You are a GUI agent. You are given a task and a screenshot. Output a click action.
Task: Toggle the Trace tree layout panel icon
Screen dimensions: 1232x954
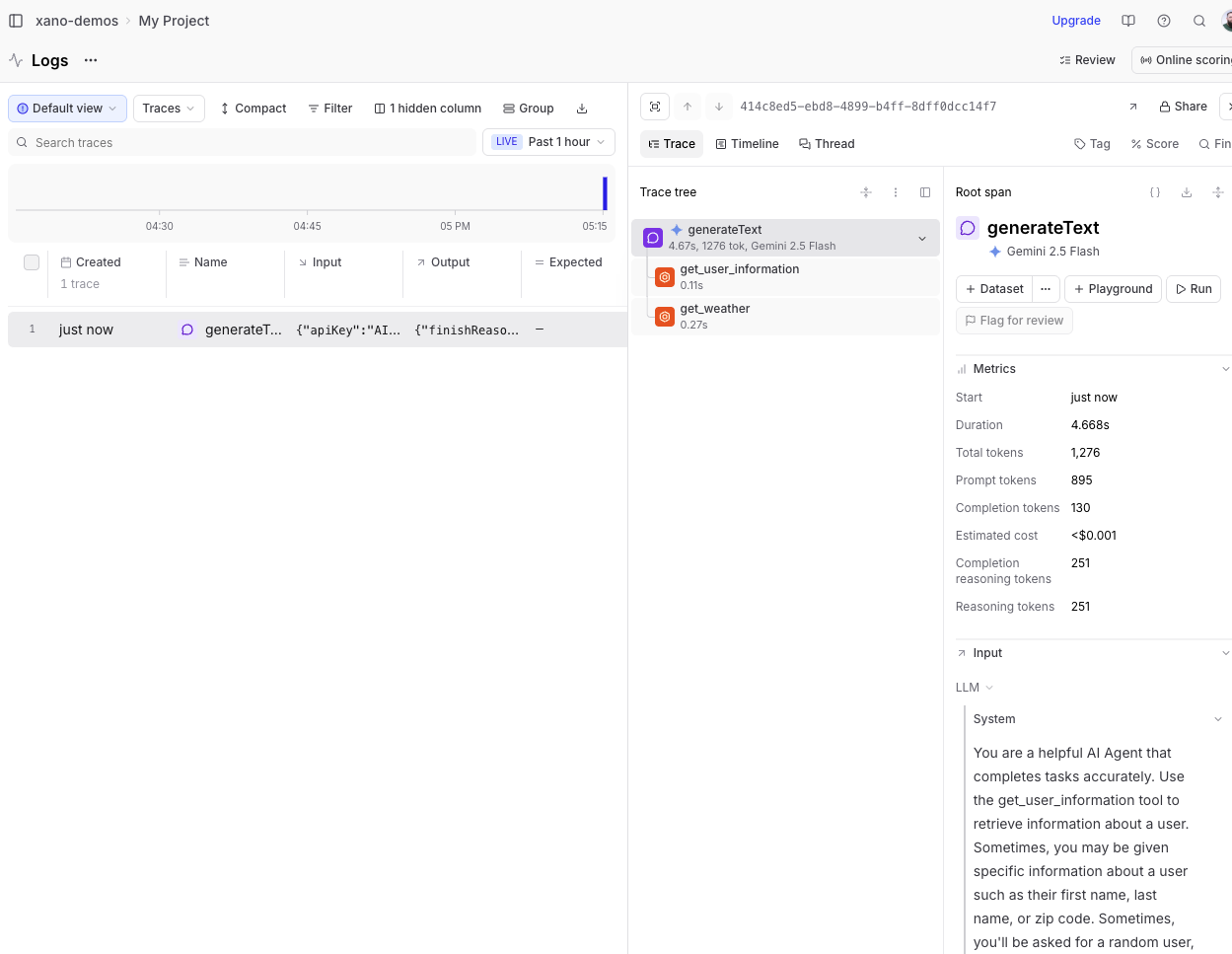[x=925, y=192]
